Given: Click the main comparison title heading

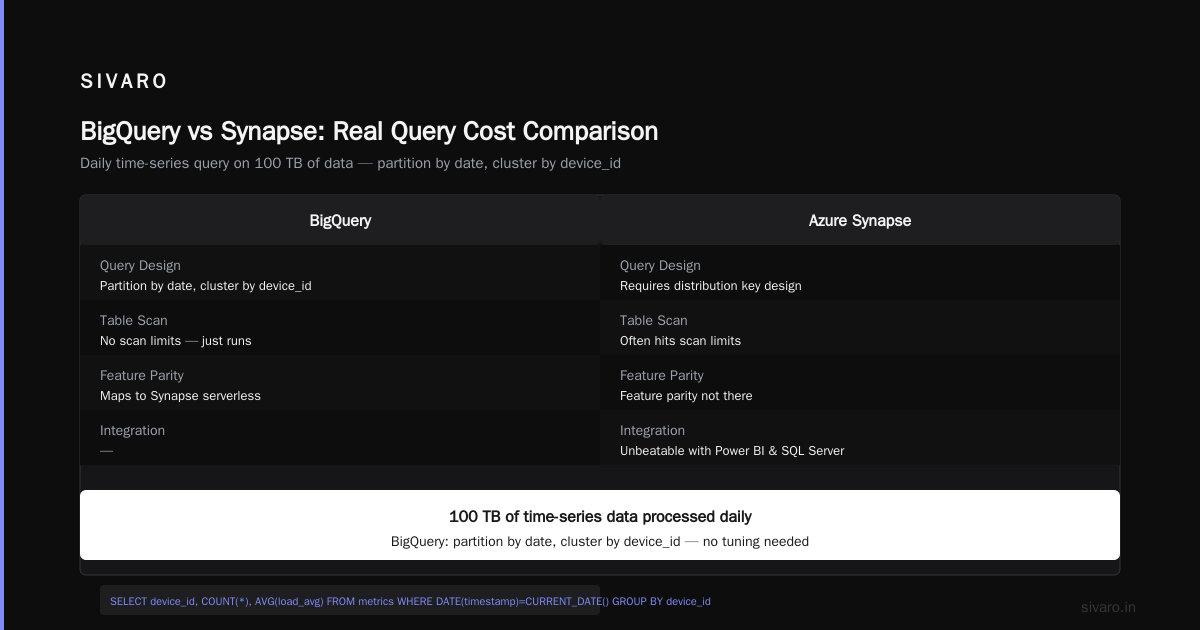Looking at the screenshot, I should click(x=369, y=131).
